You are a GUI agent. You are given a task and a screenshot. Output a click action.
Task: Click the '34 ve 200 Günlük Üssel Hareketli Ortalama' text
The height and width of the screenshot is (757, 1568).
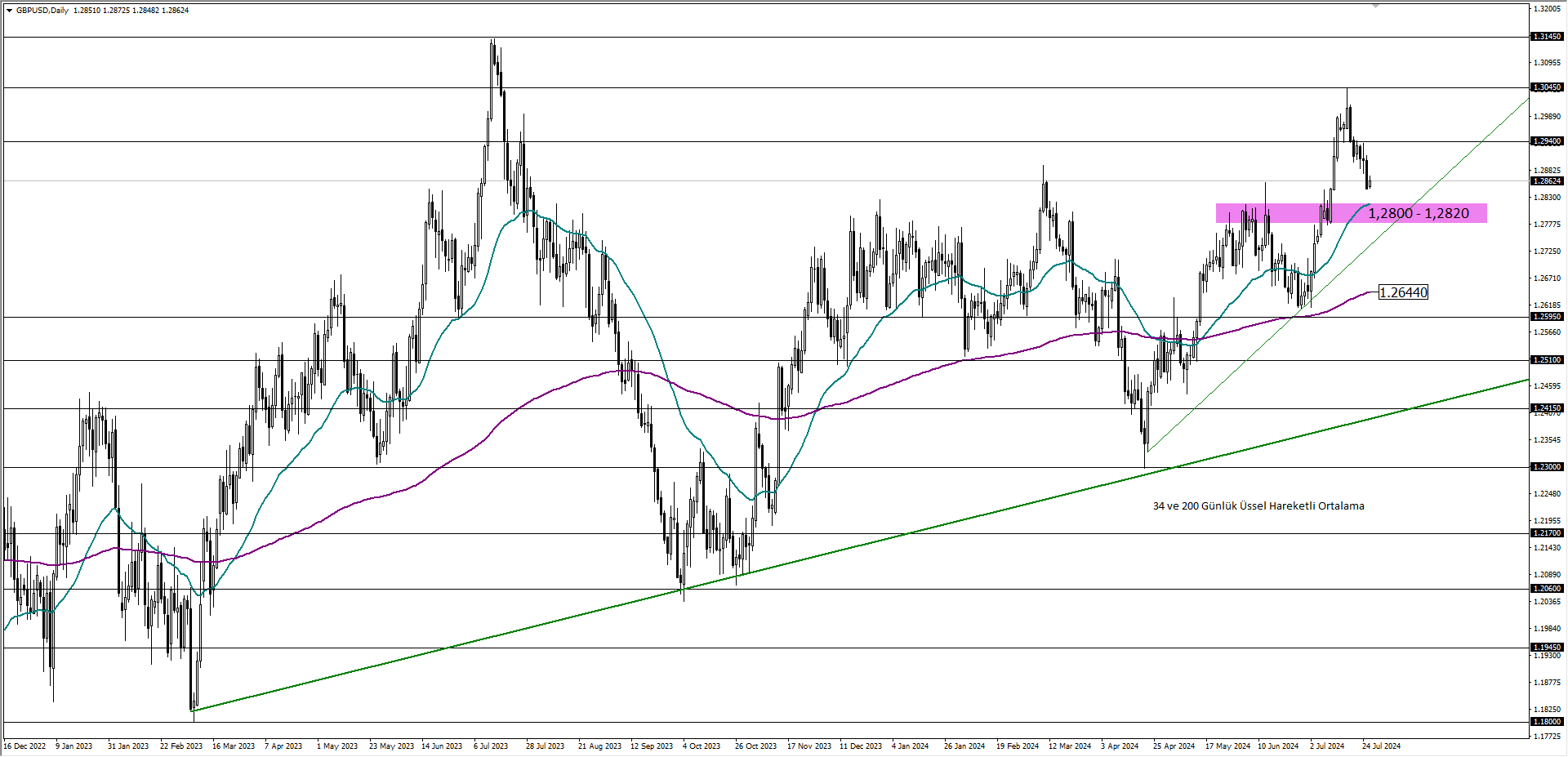click(1258, 506)
